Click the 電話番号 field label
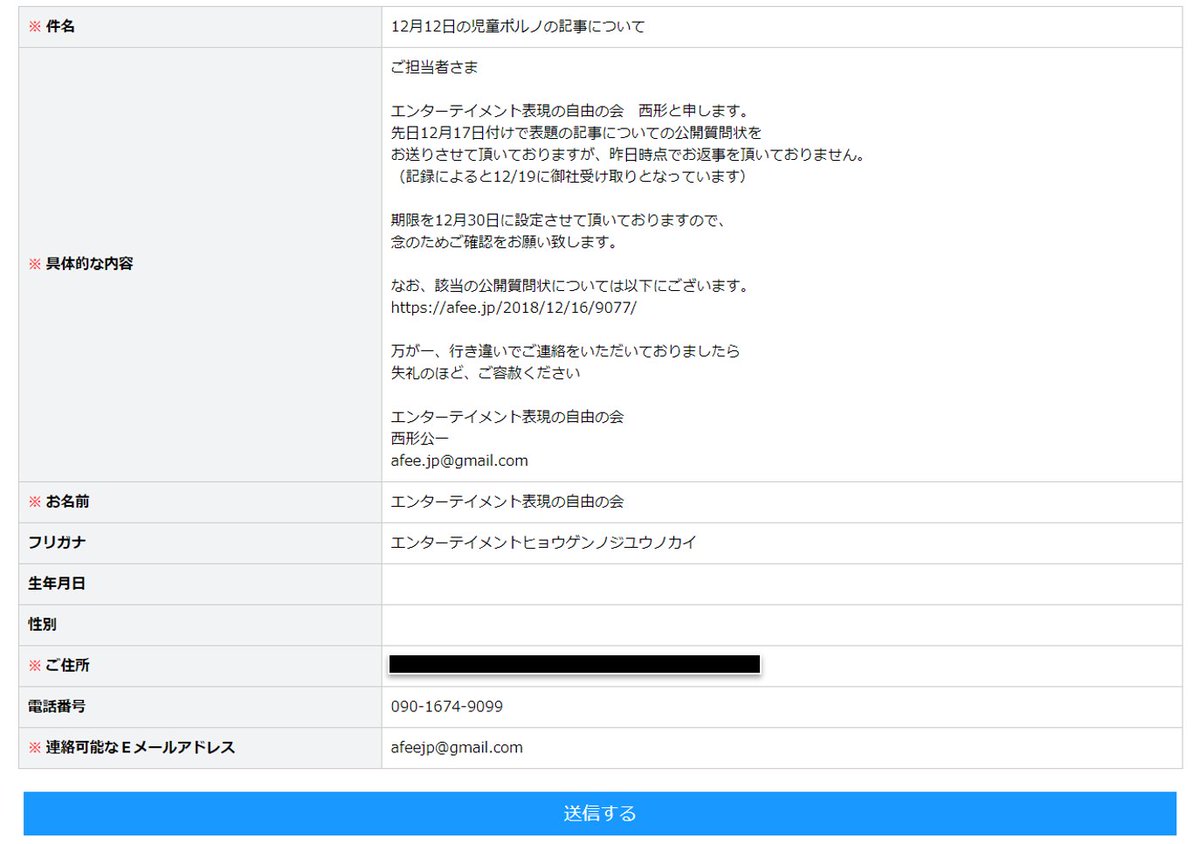This screenshot has height=844, width=1200. click(x=57, y=707)
